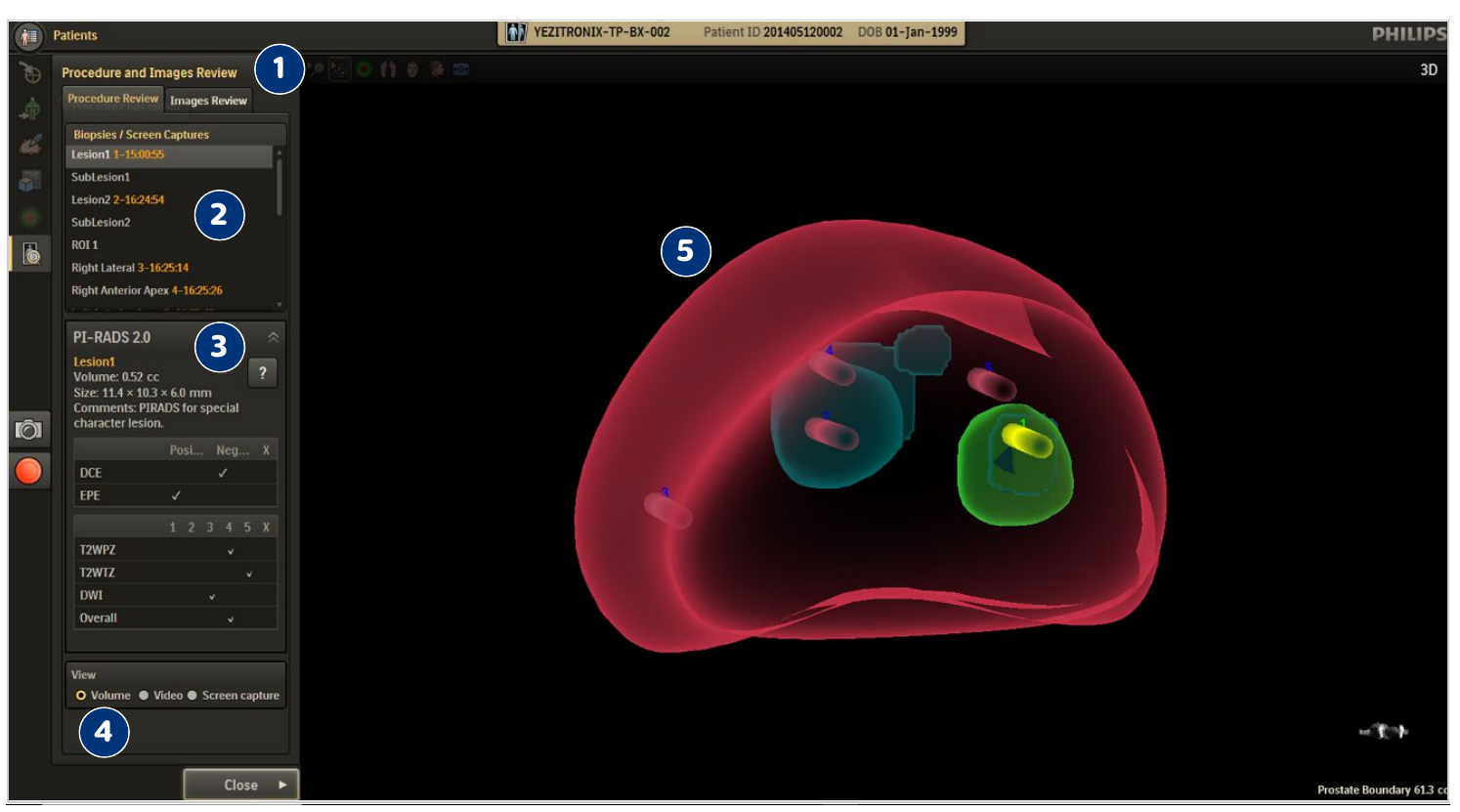The image size is (1460, 812).
Task: Switch to the Images Review tab
Action: pyautogui.click(x=208, y=101)
